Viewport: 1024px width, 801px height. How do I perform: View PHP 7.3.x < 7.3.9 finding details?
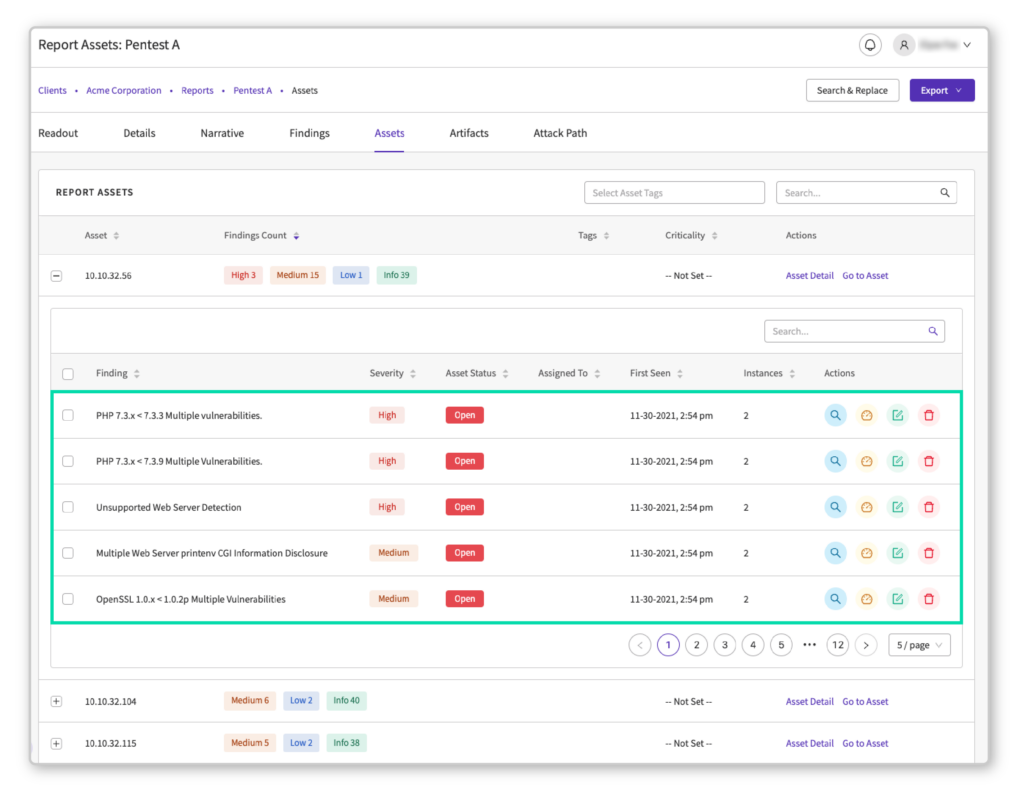[835, 461]
